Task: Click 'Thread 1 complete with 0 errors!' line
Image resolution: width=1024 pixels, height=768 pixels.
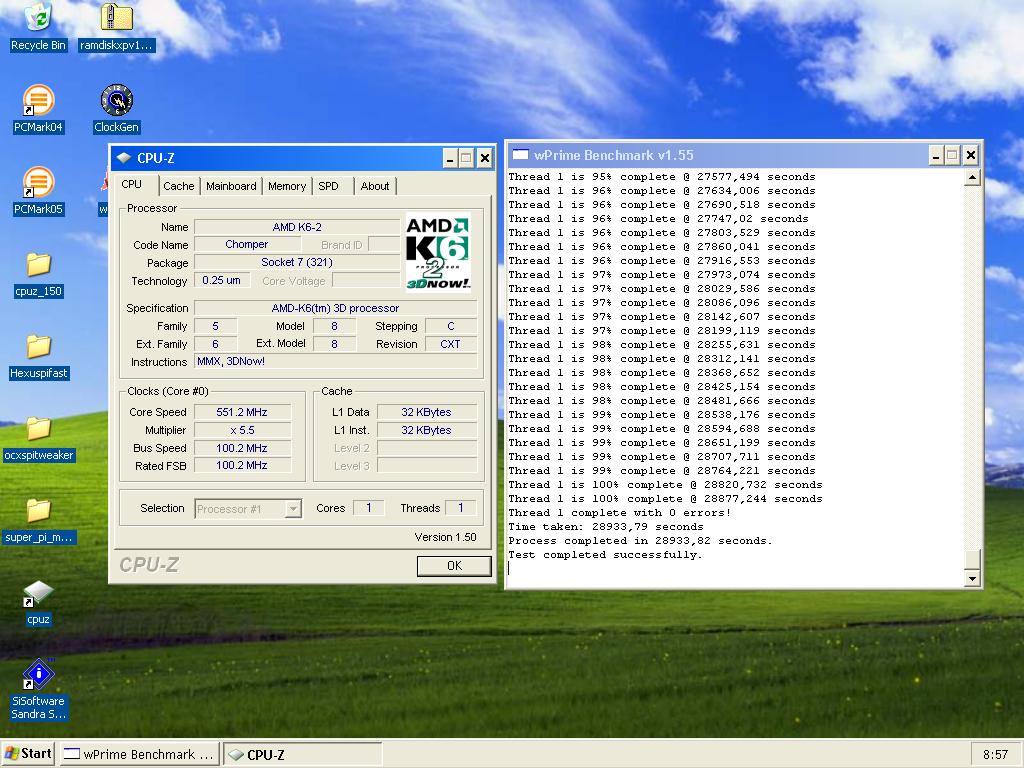Action: [619, 513]
